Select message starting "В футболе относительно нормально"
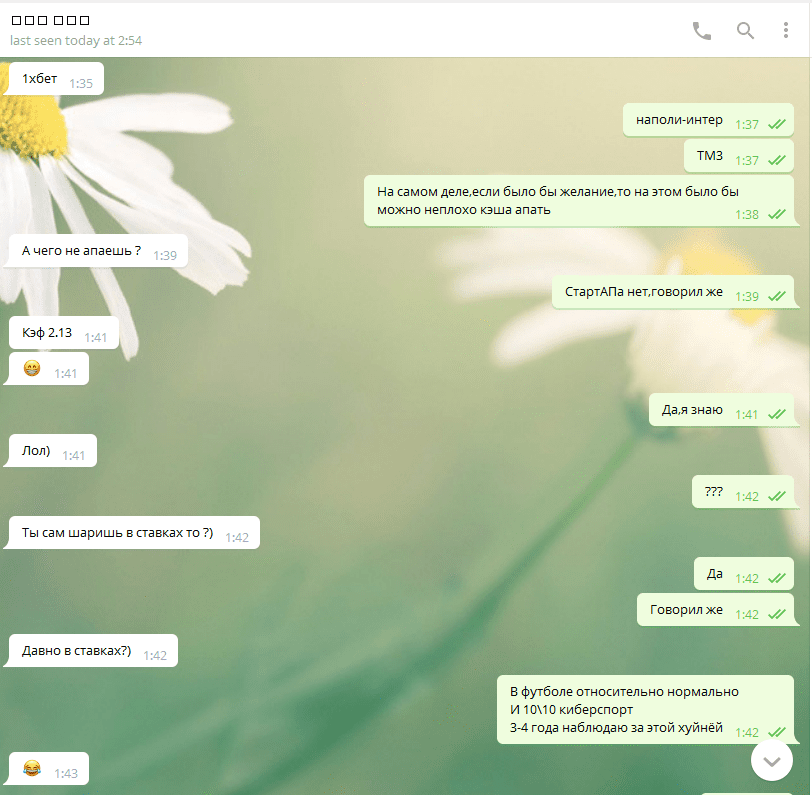 click(x=624, y=710)
